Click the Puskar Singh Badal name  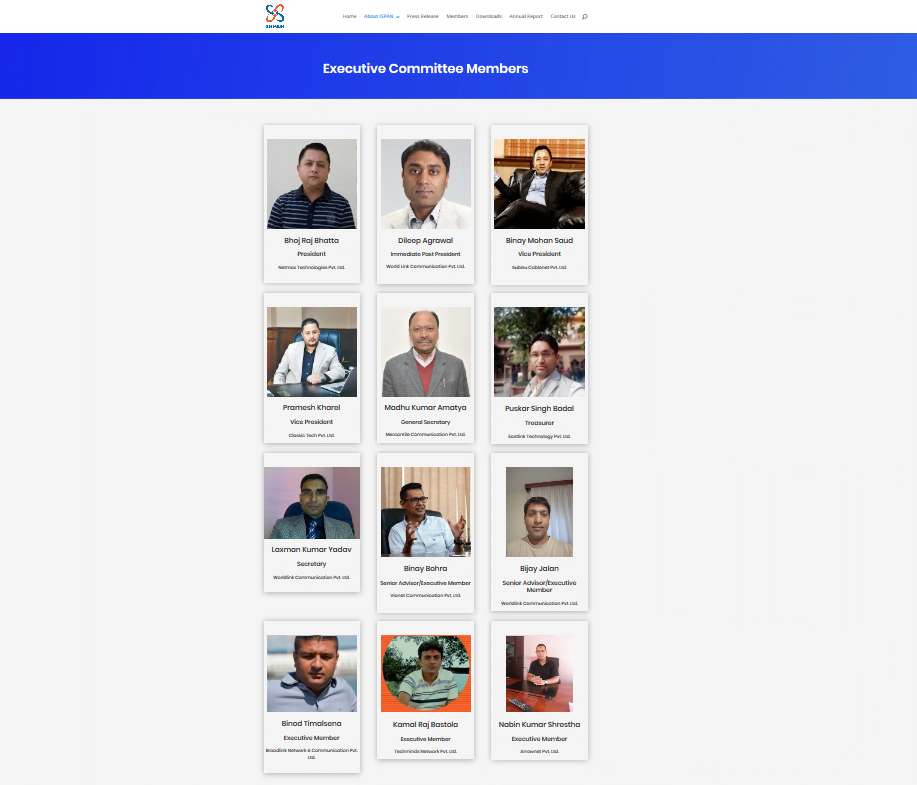tap(539, 408)
